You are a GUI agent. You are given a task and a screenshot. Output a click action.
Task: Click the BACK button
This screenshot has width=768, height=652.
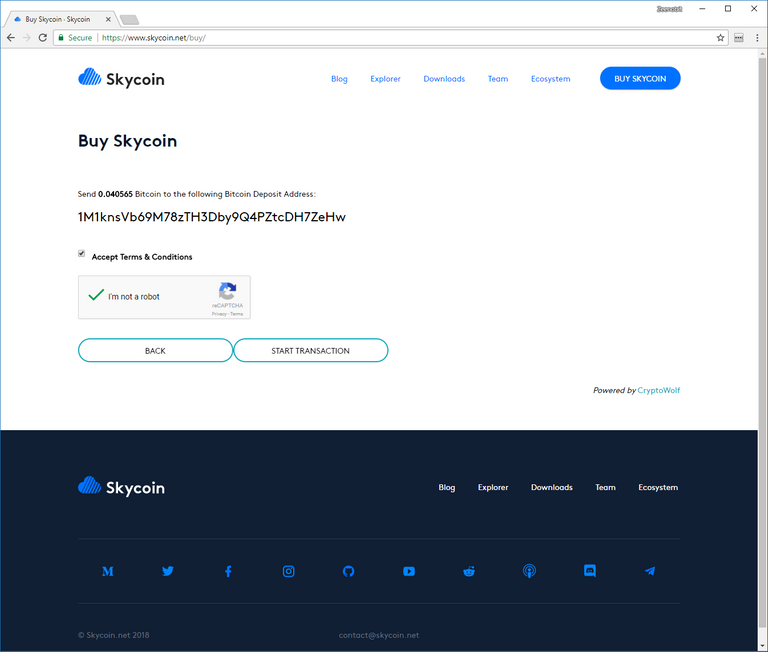[155, 350]
